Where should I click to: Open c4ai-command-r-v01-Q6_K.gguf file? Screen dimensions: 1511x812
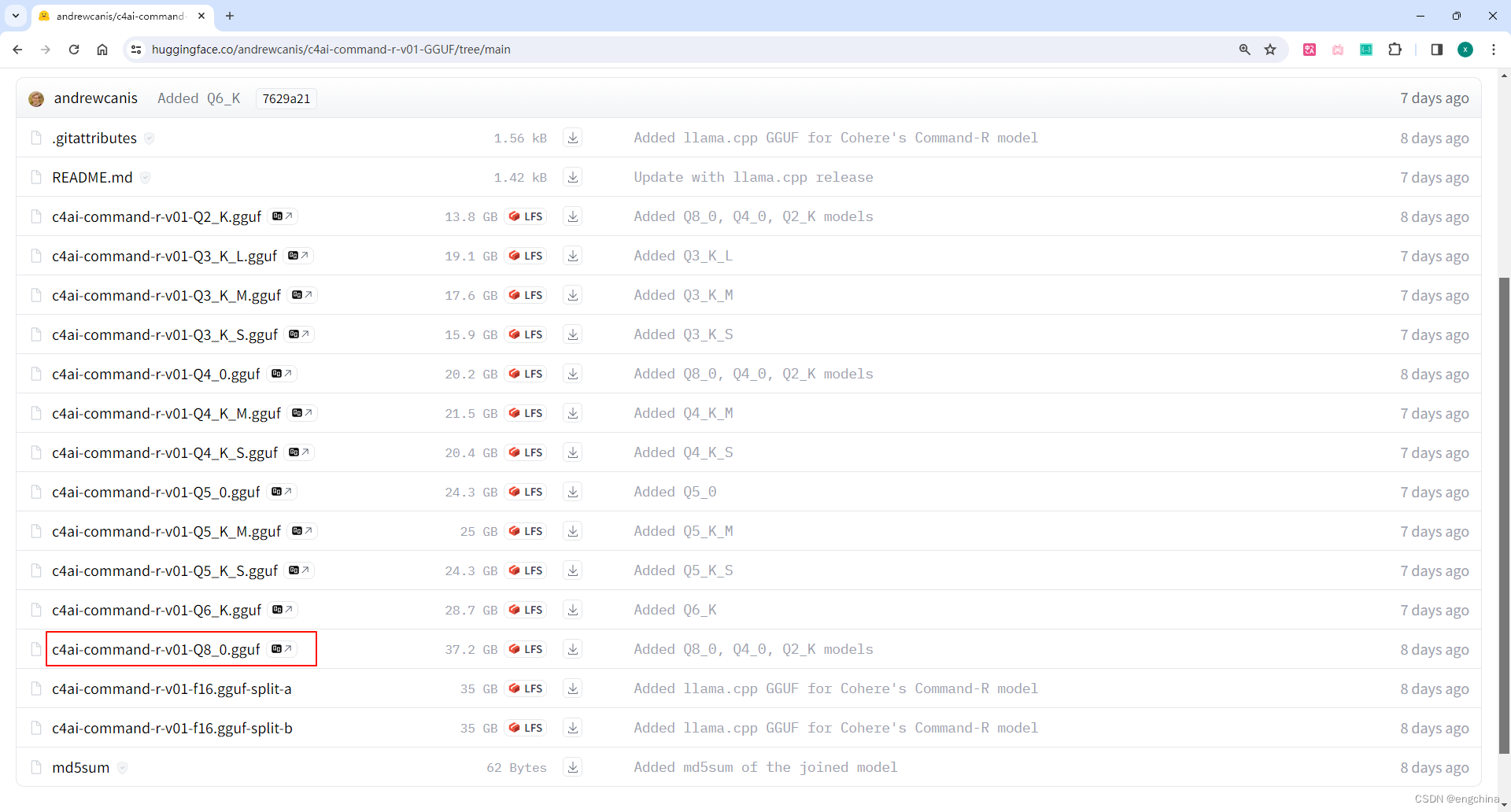pos(157,610)
